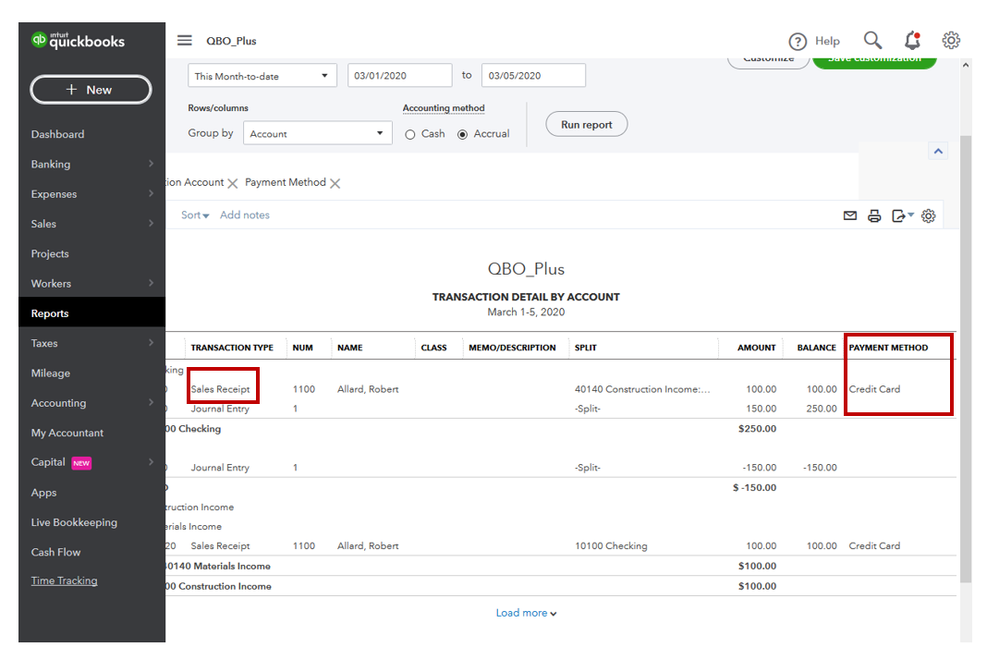Expand the Workers sidebar submenu
The width and height of the screenshot is (999, 649).
[151, 283]
